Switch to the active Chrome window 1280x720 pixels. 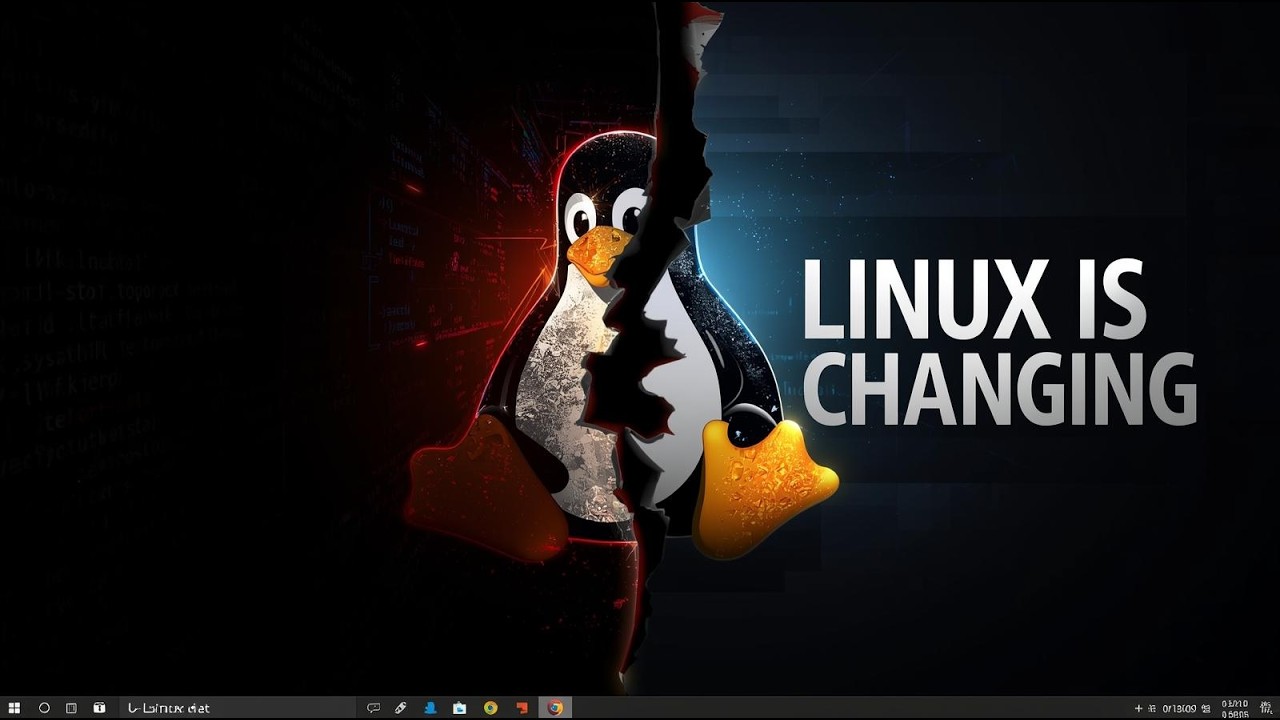pyautogui.click(x=554, y=708)
